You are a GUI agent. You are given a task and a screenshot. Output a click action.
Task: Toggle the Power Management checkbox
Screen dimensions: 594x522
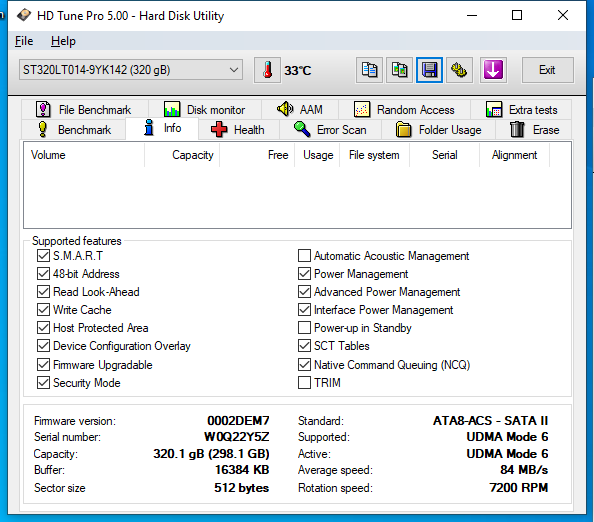point(304,274)
